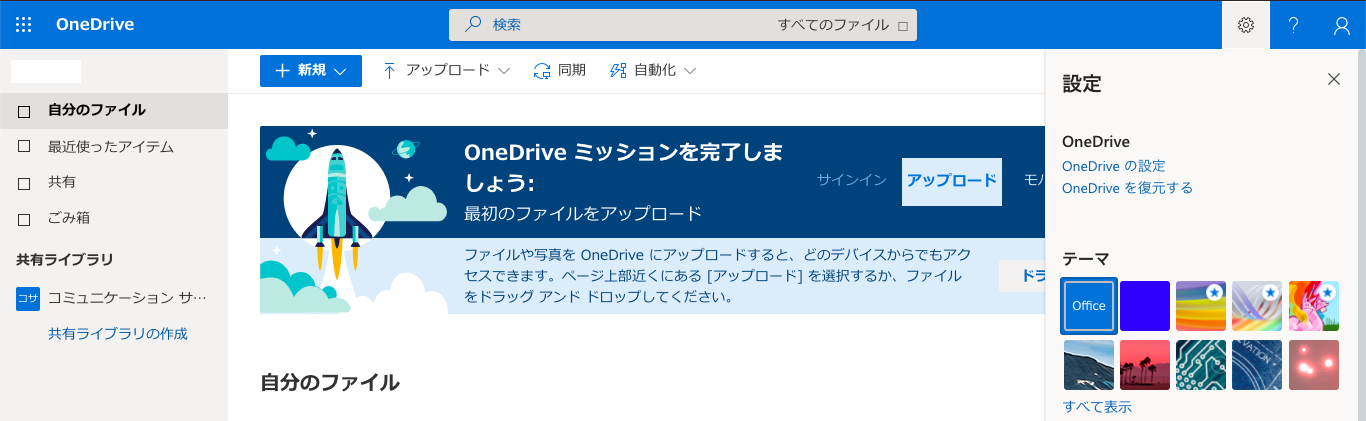Select the Office theme swatch
The image size is (1366, 421).
[x=1089, y=306]
